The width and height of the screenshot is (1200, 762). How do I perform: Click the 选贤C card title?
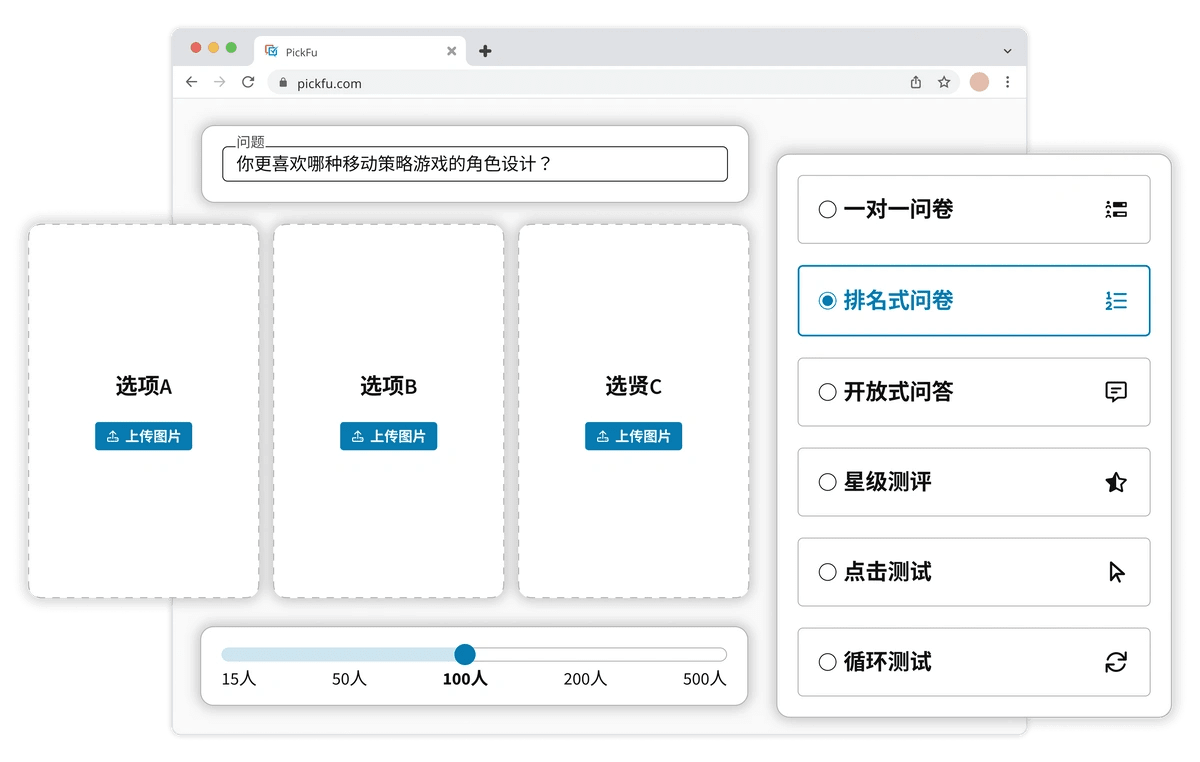point(633,386)
